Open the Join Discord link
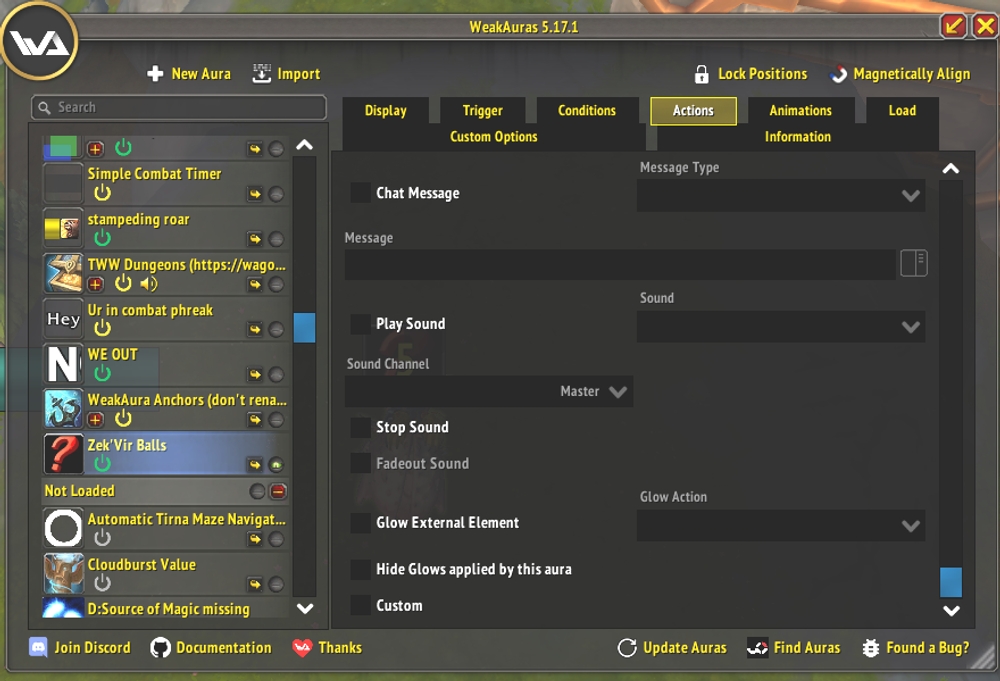Screen dimensions: 1000x681 click(80, 648)
